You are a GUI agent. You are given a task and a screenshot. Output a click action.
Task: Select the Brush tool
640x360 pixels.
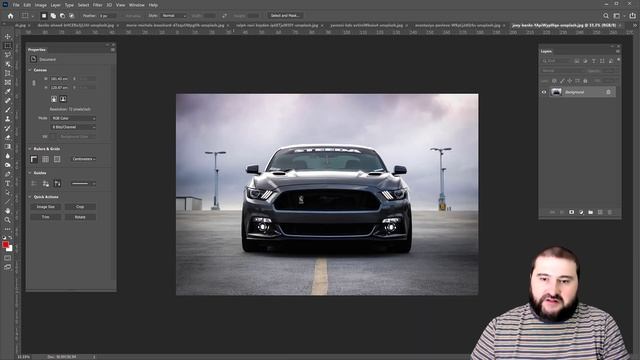point(7,110)
